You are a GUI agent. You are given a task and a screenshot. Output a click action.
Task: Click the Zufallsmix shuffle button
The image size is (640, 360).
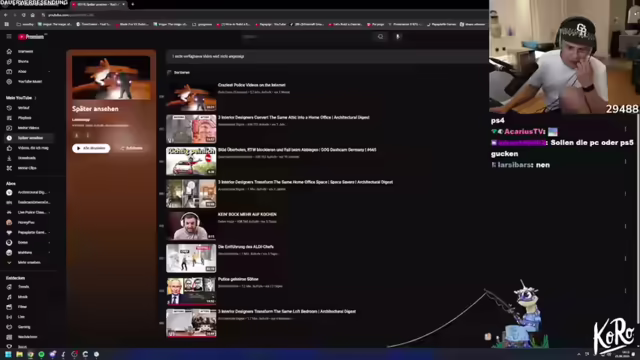click(x=132, y=148)
